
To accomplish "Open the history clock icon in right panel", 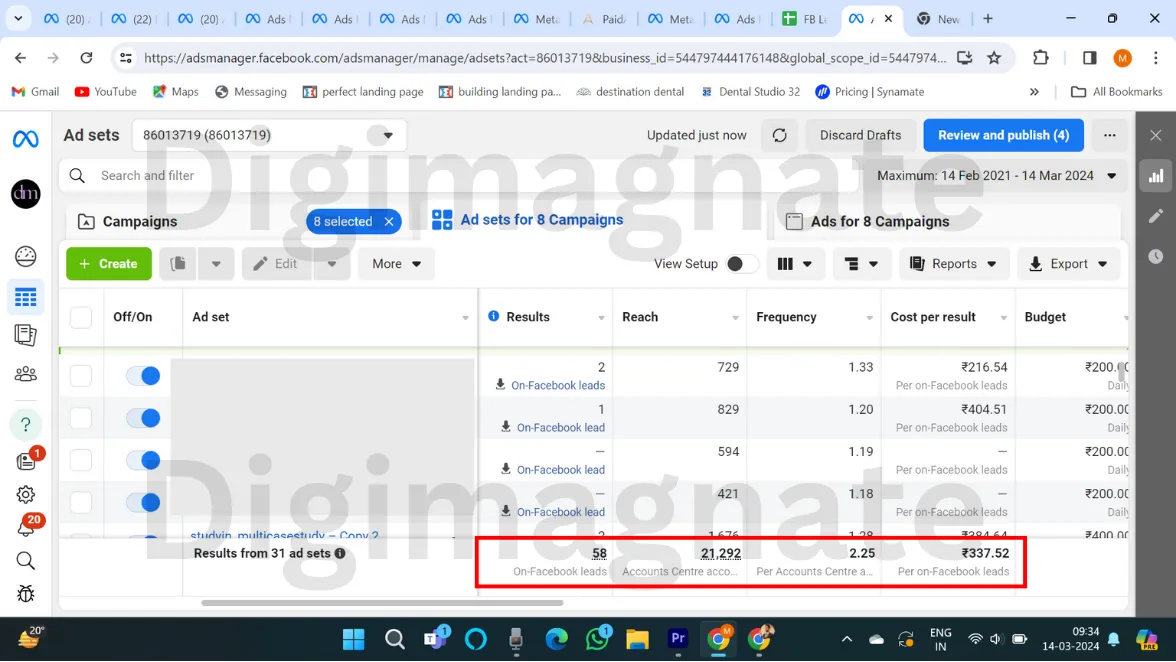I will (1156, 256).
